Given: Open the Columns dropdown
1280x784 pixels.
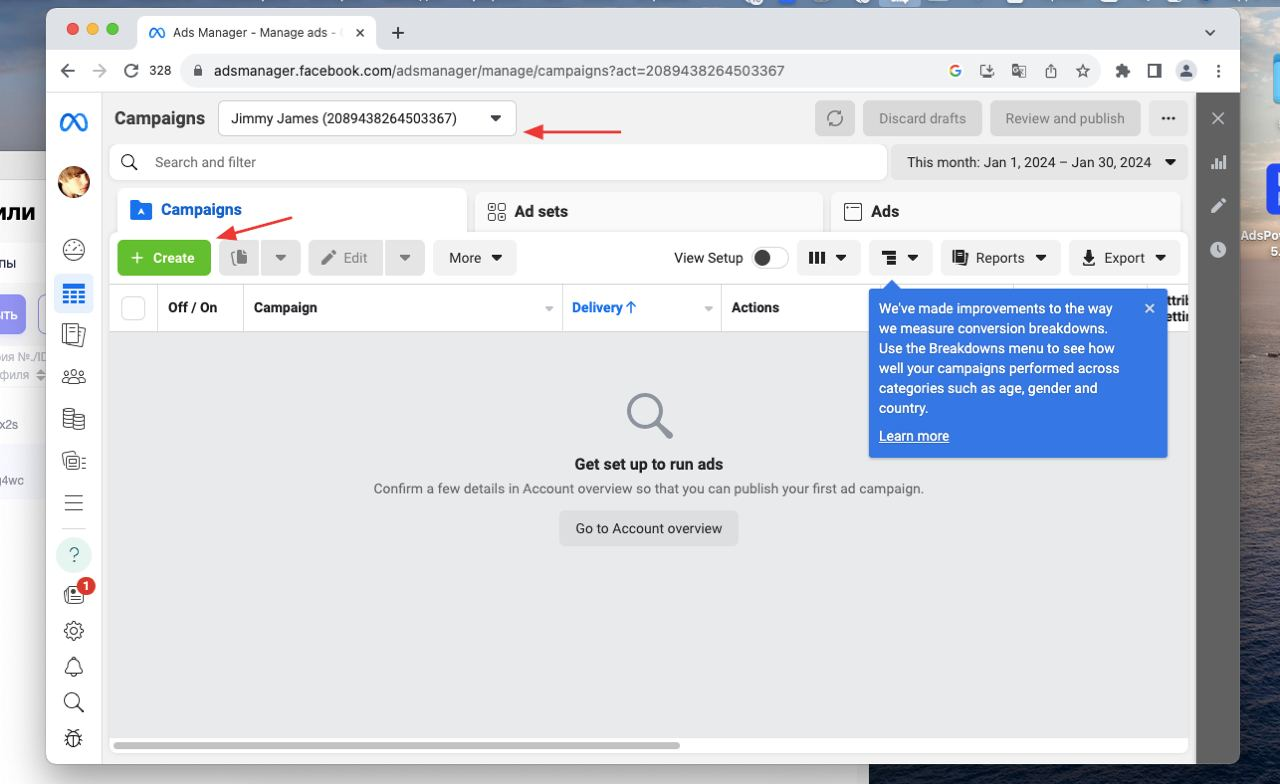Looking at the screenshot, I should tap(829, 258).
